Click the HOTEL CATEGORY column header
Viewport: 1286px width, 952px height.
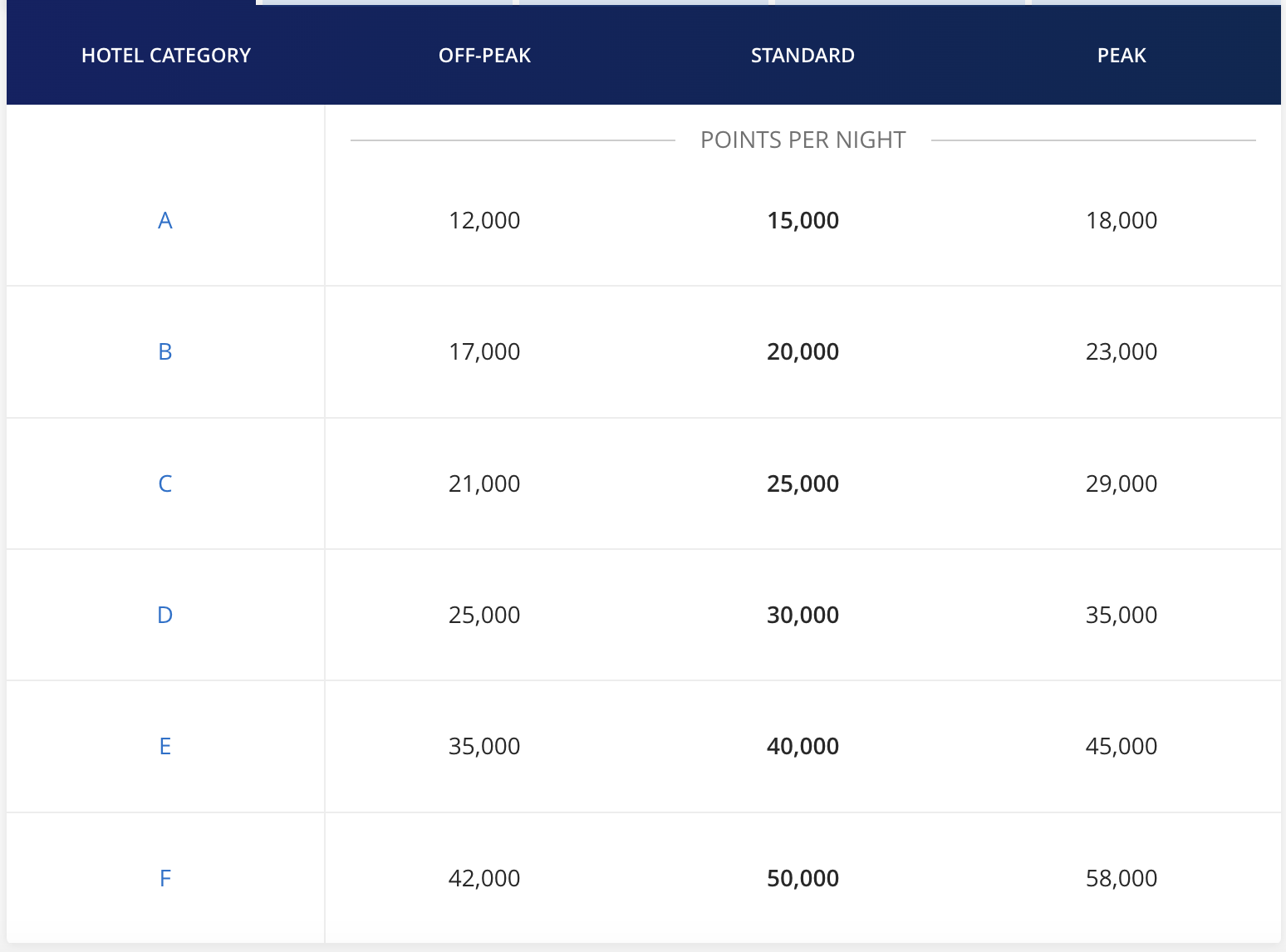click(x=166, y=56)
